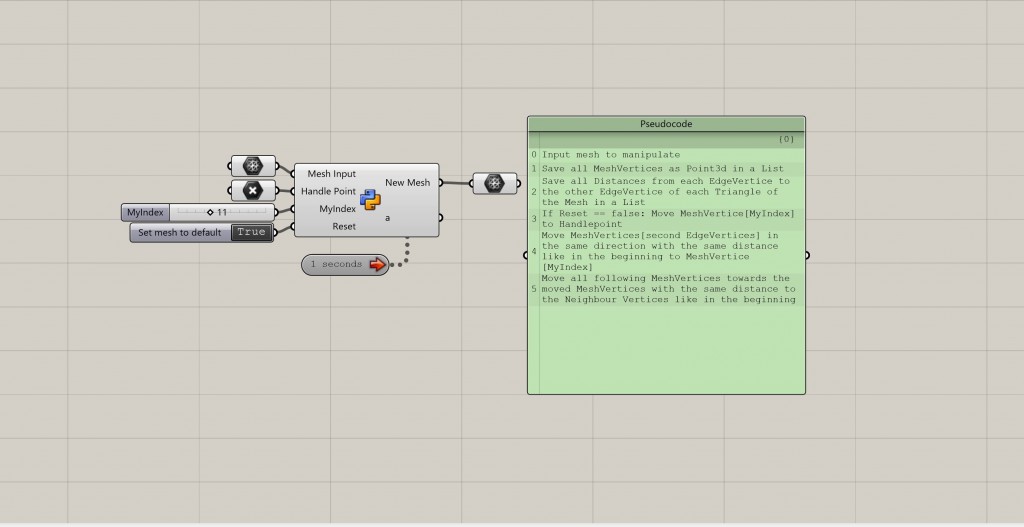1024x527 pixels.
Task: Click the Pseudocode panel title bar
Action: (x=666, y=124)
